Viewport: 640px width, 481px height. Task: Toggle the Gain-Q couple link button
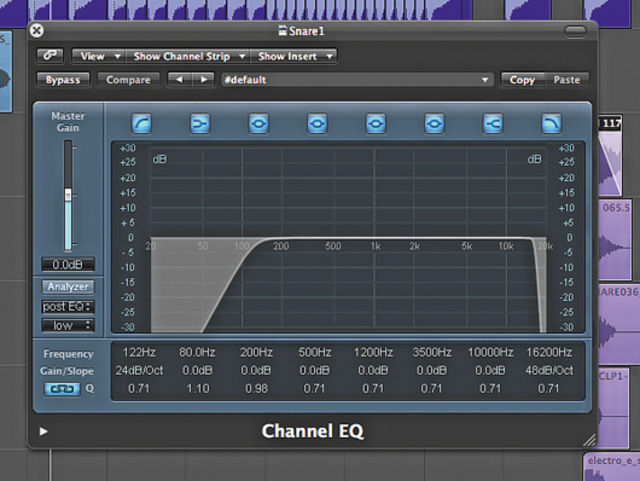[x=62, y=389]
